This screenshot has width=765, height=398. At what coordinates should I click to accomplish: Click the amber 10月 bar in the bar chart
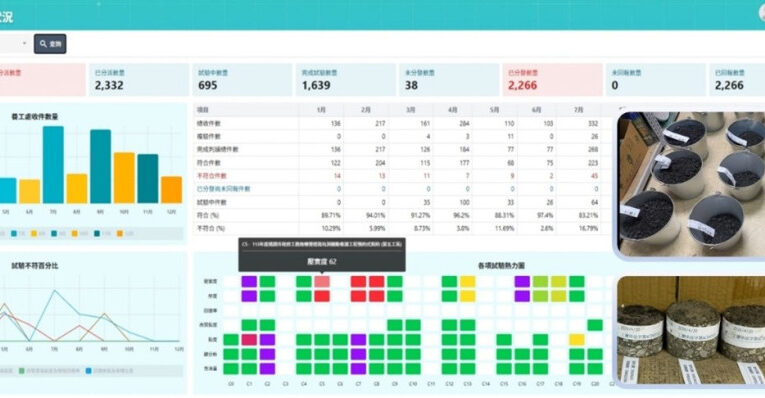[x=124, y=178]
